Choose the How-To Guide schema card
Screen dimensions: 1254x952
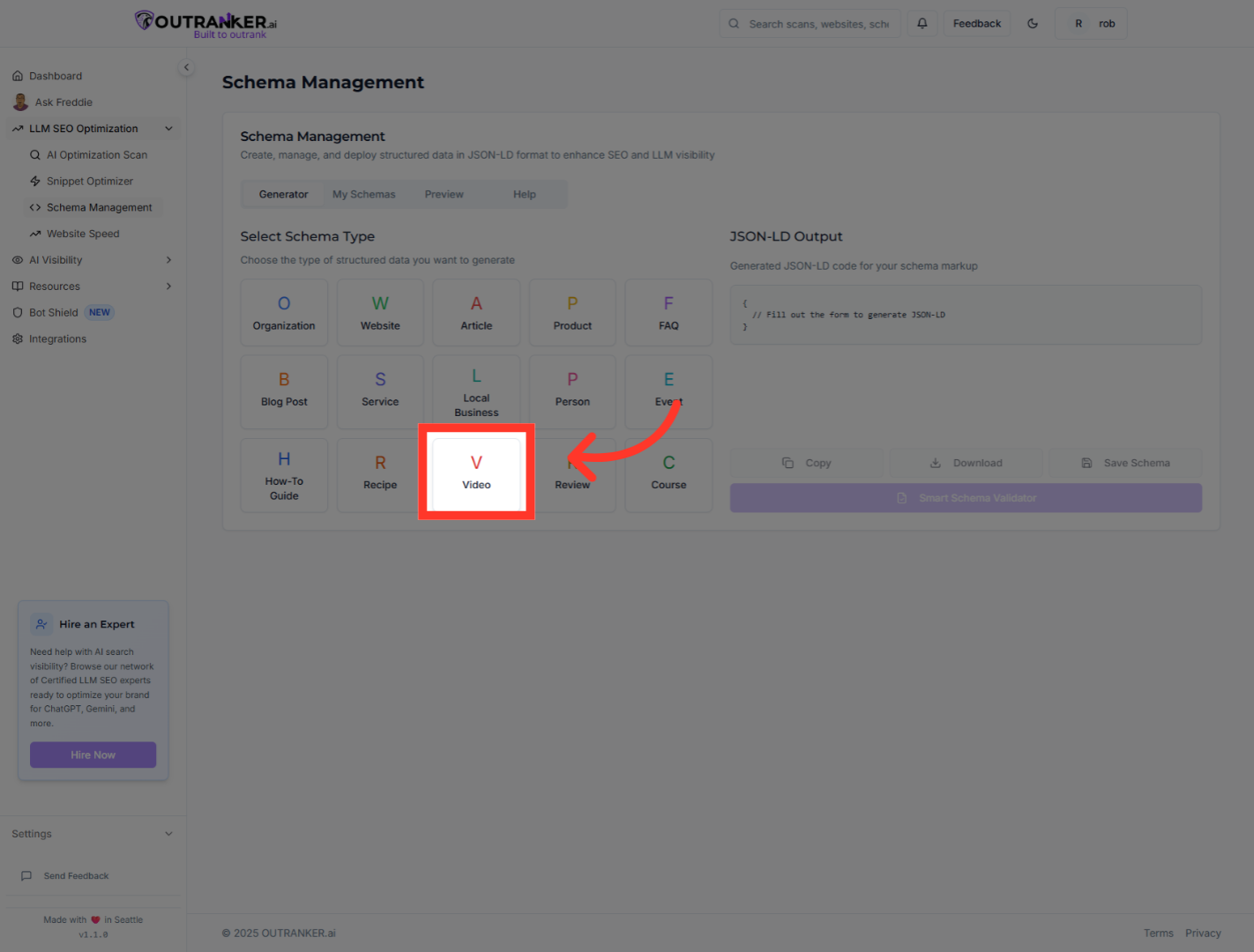pos(284,476)
